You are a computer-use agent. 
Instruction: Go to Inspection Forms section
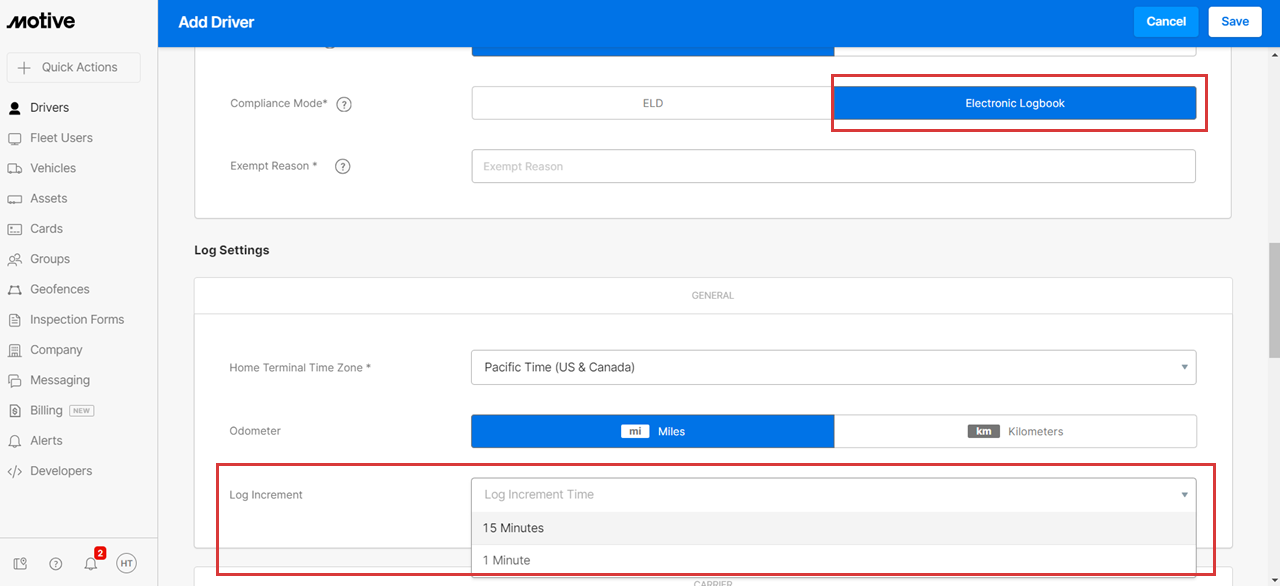77,320
